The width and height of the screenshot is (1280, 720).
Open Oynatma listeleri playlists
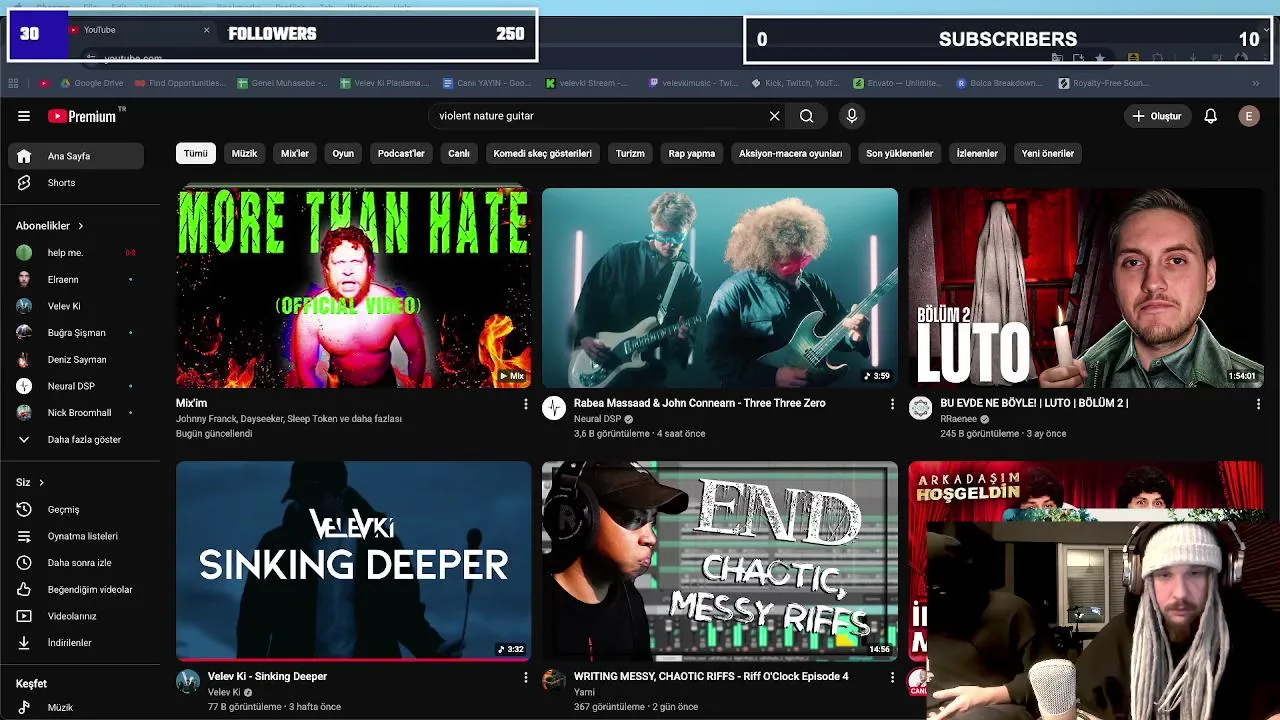76,536
